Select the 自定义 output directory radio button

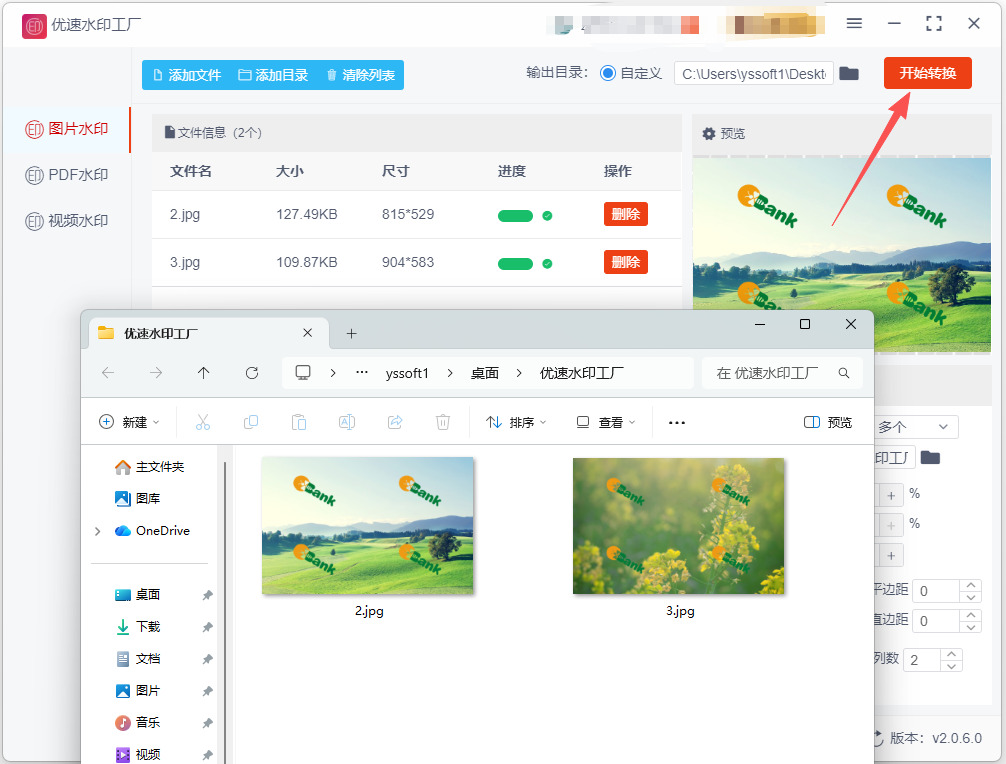coord(608,73)
